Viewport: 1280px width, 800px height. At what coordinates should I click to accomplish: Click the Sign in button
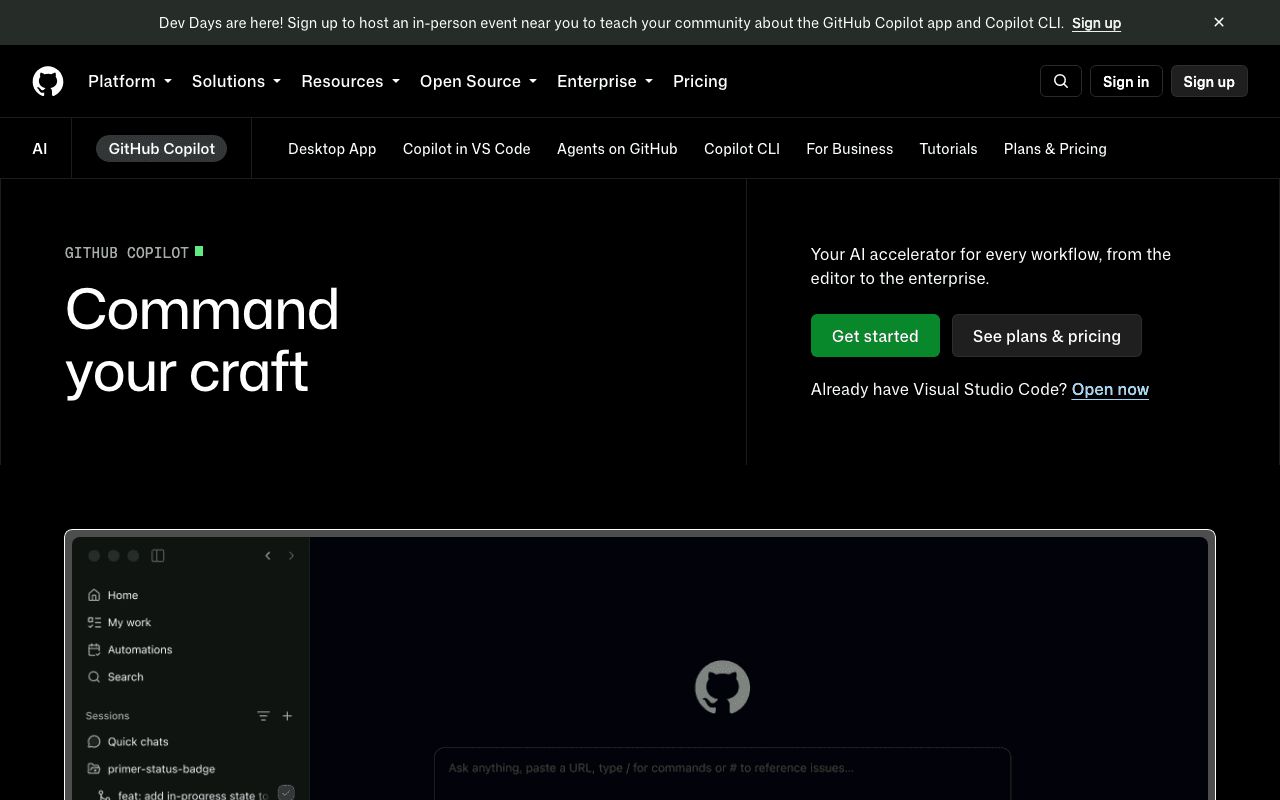[1126, 81]
